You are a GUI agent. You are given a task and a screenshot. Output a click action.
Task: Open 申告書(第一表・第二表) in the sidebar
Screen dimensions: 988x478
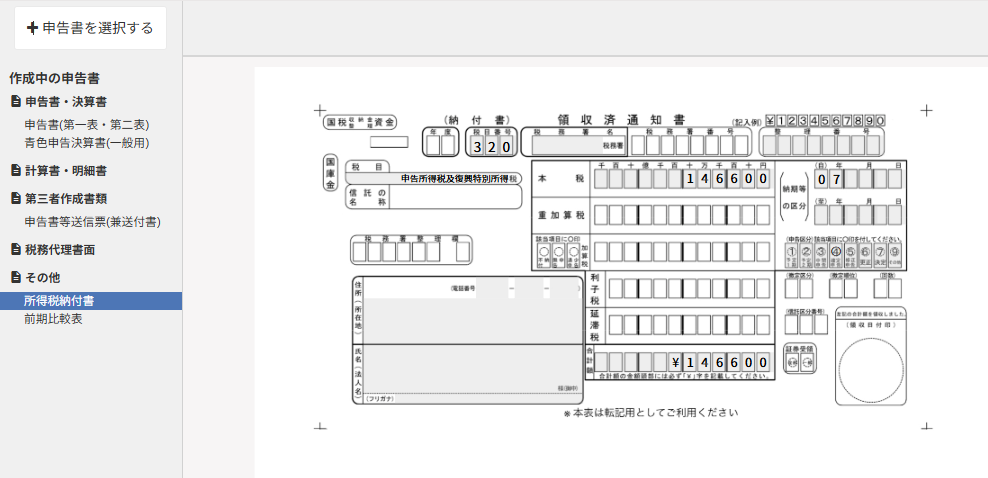(87, 125)
